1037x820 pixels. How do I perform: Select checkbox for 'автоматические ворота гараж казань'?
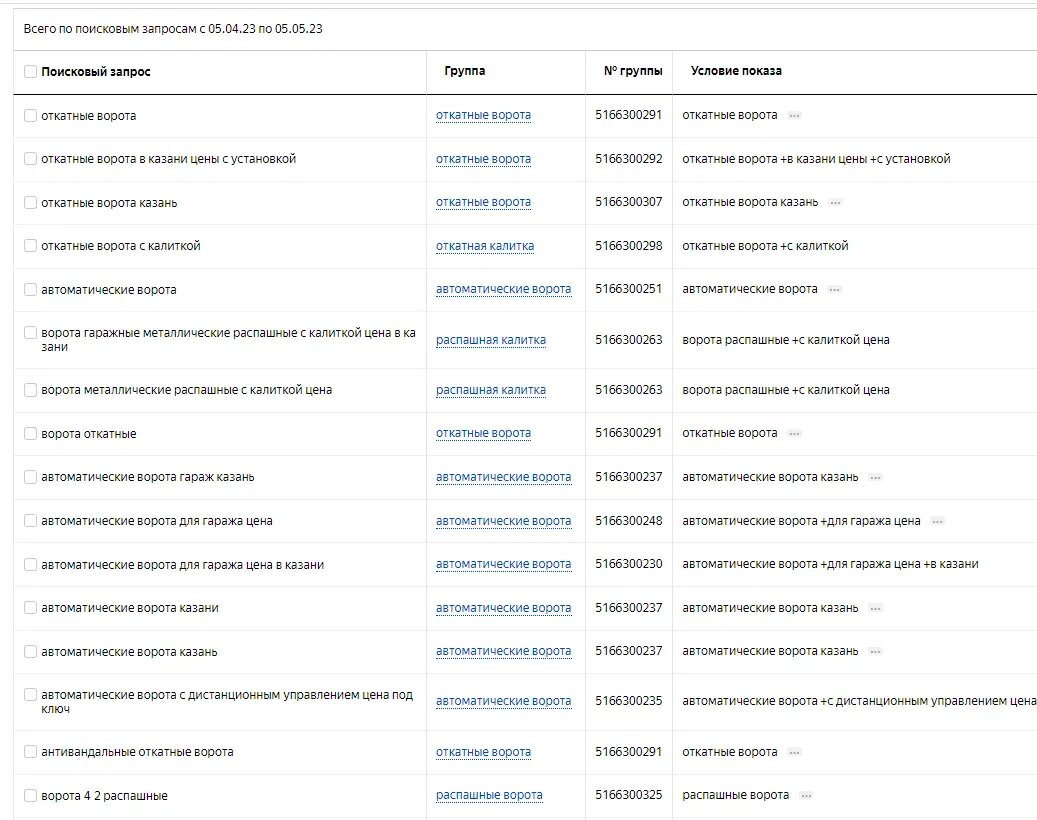(30, 477)
